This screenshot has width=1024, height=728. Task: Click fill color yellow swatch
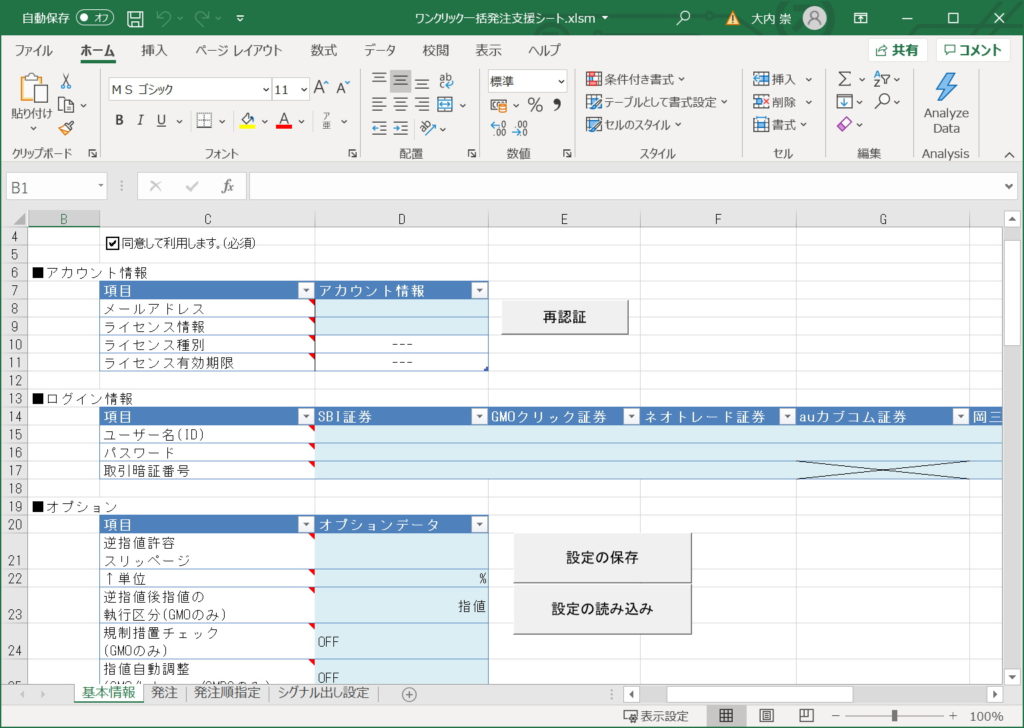click(248, 121)
